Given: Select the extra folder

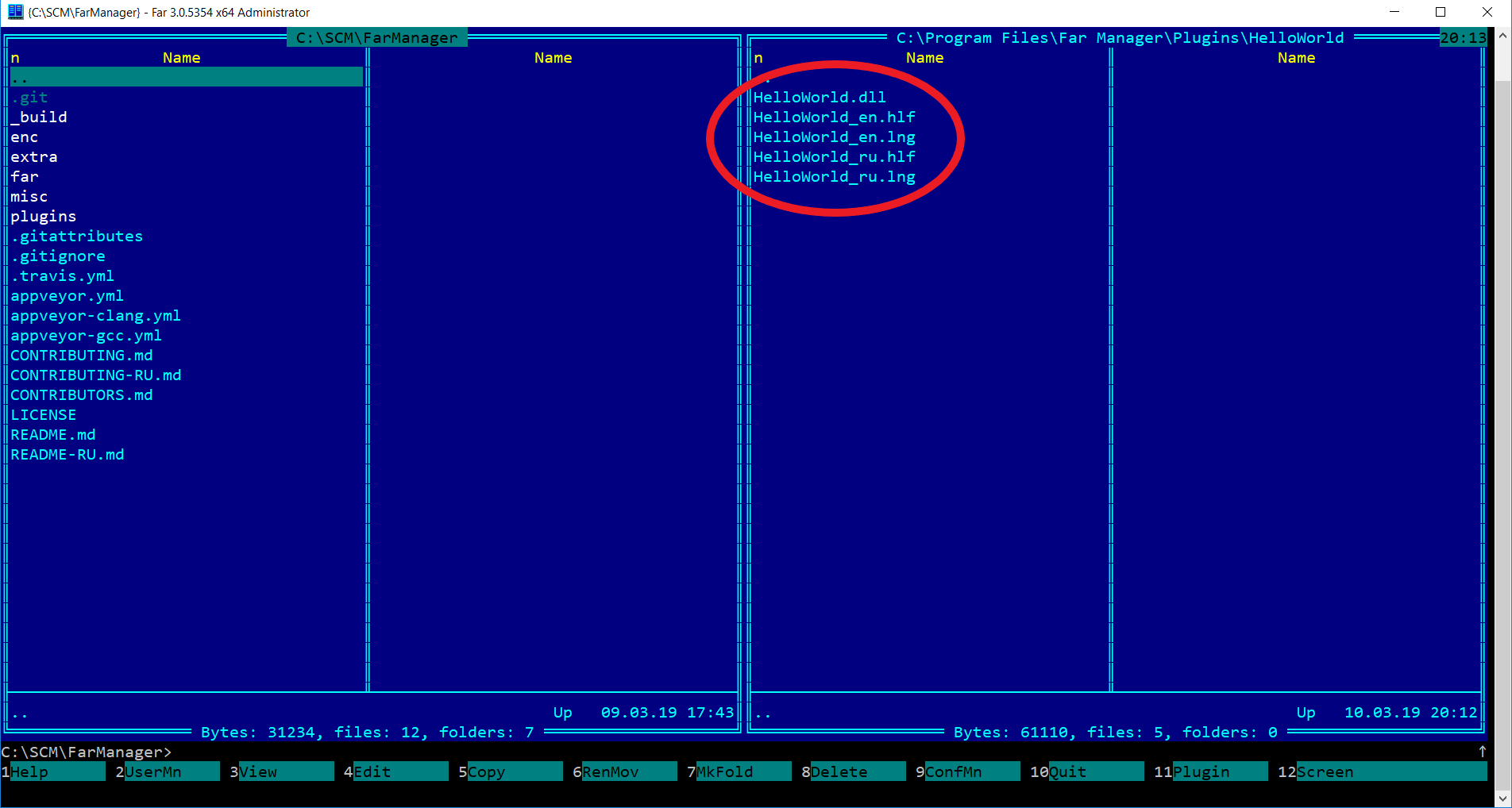Looking at the screenshot, I should [x=34, y=156].
